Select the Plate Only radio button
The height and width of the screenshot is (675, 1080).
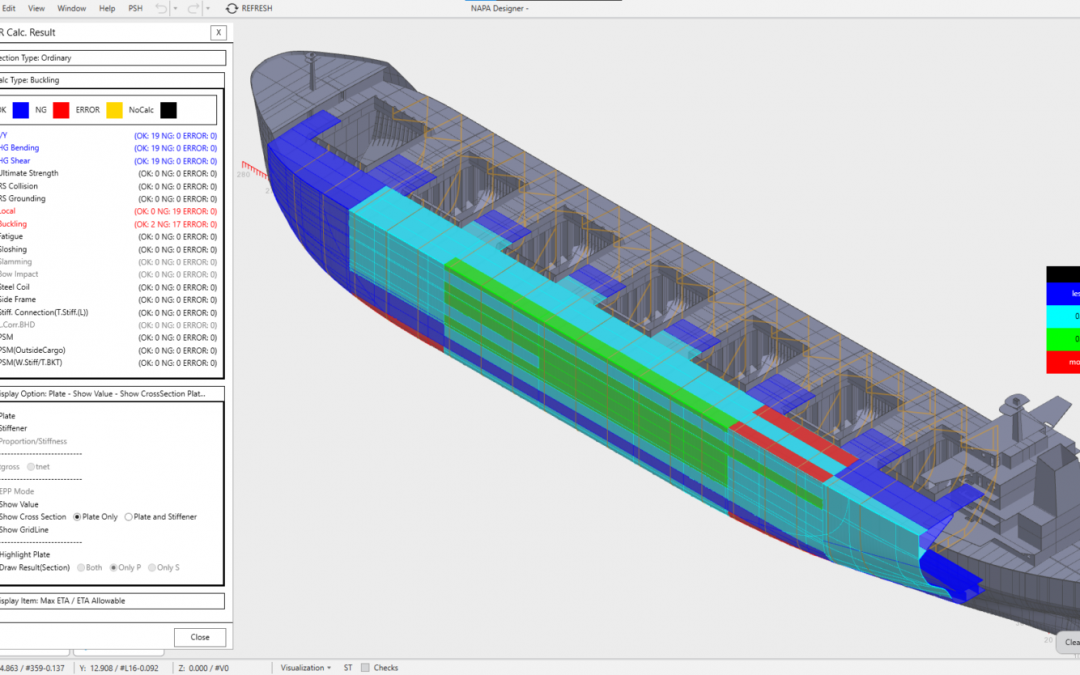(78, 517)
